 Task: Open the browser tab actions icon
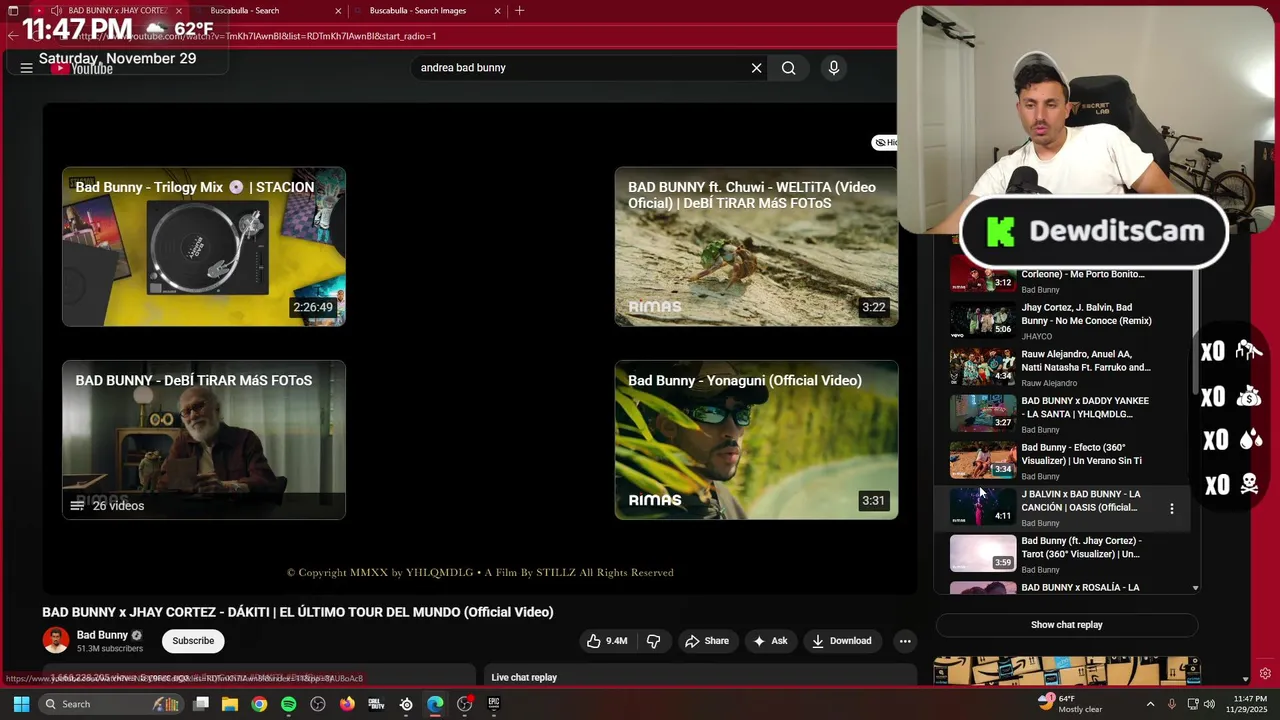13,11
